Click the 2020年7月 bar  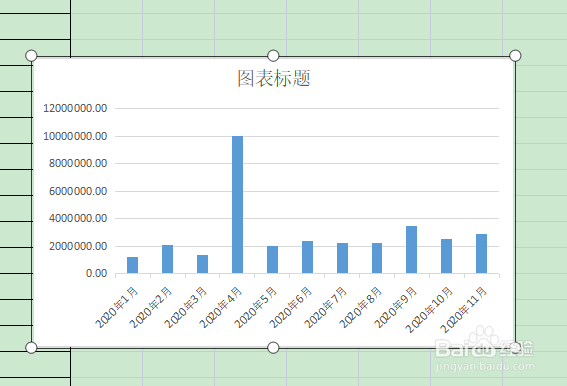click(342, 258)
